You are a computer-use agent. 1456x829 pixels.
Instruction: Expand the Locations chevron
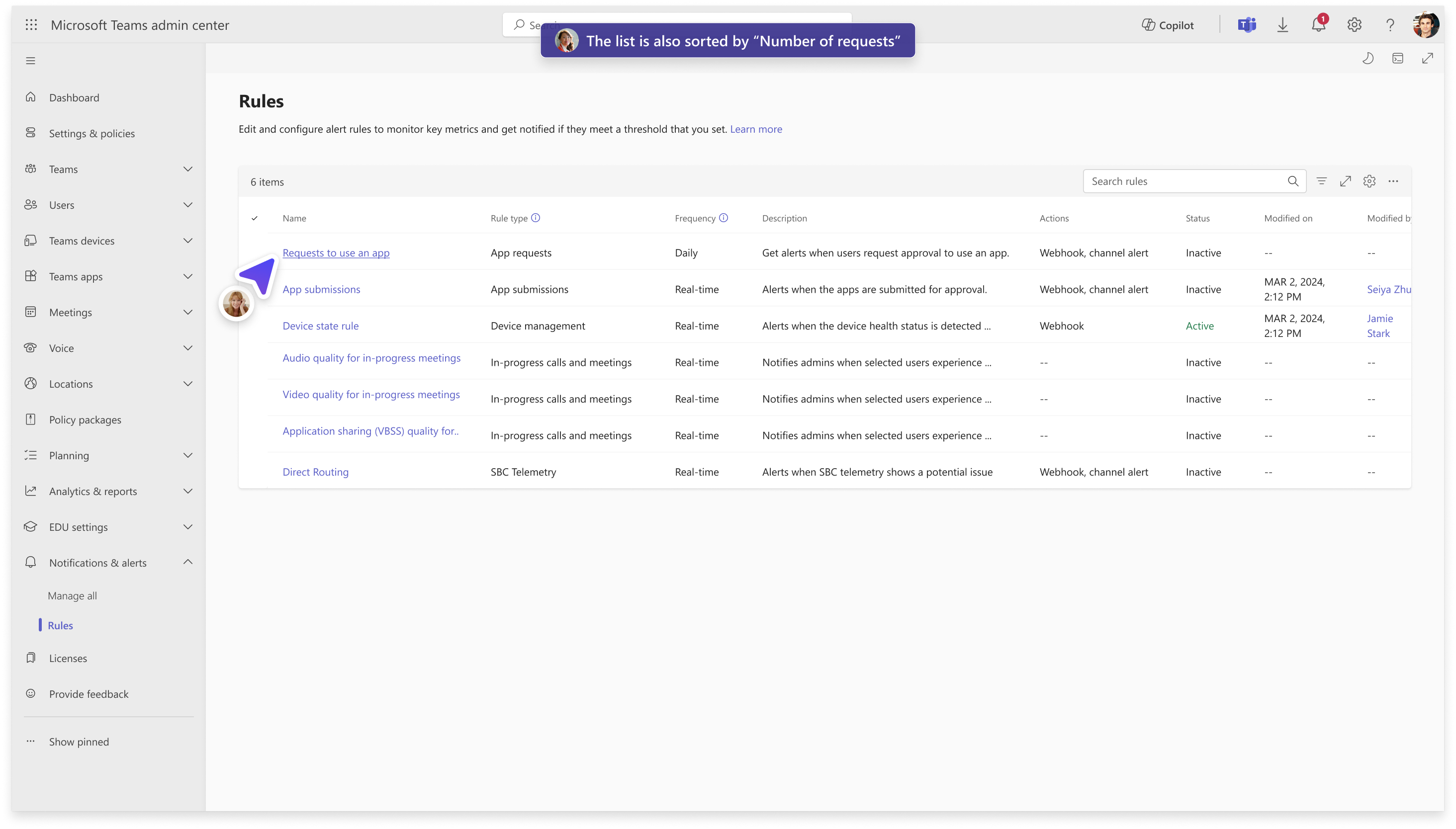(188, 384)
